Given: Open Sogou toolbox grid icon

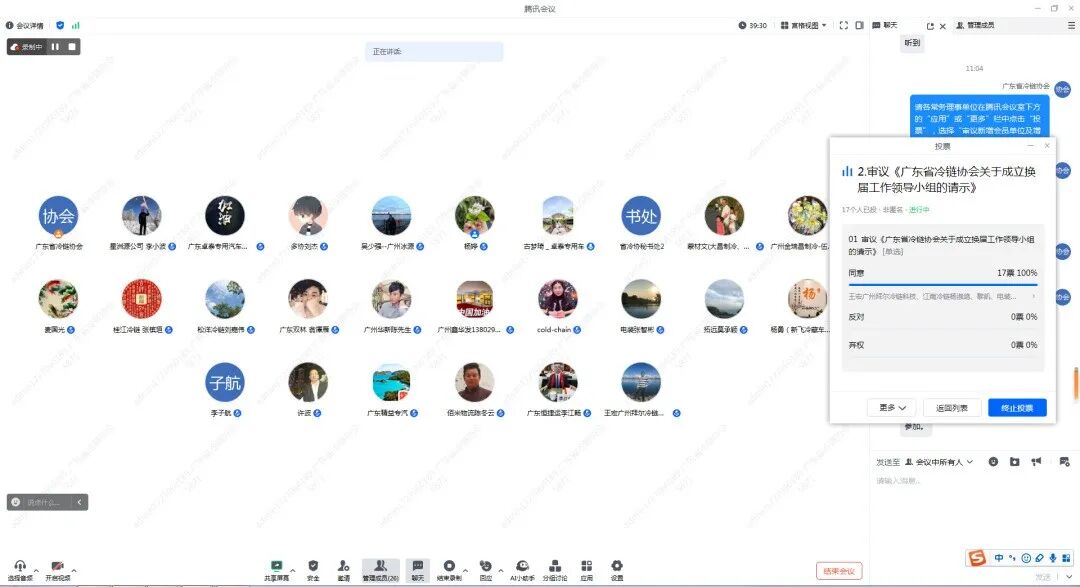Looking at the screenshot, I should [x=1066, y=558].
